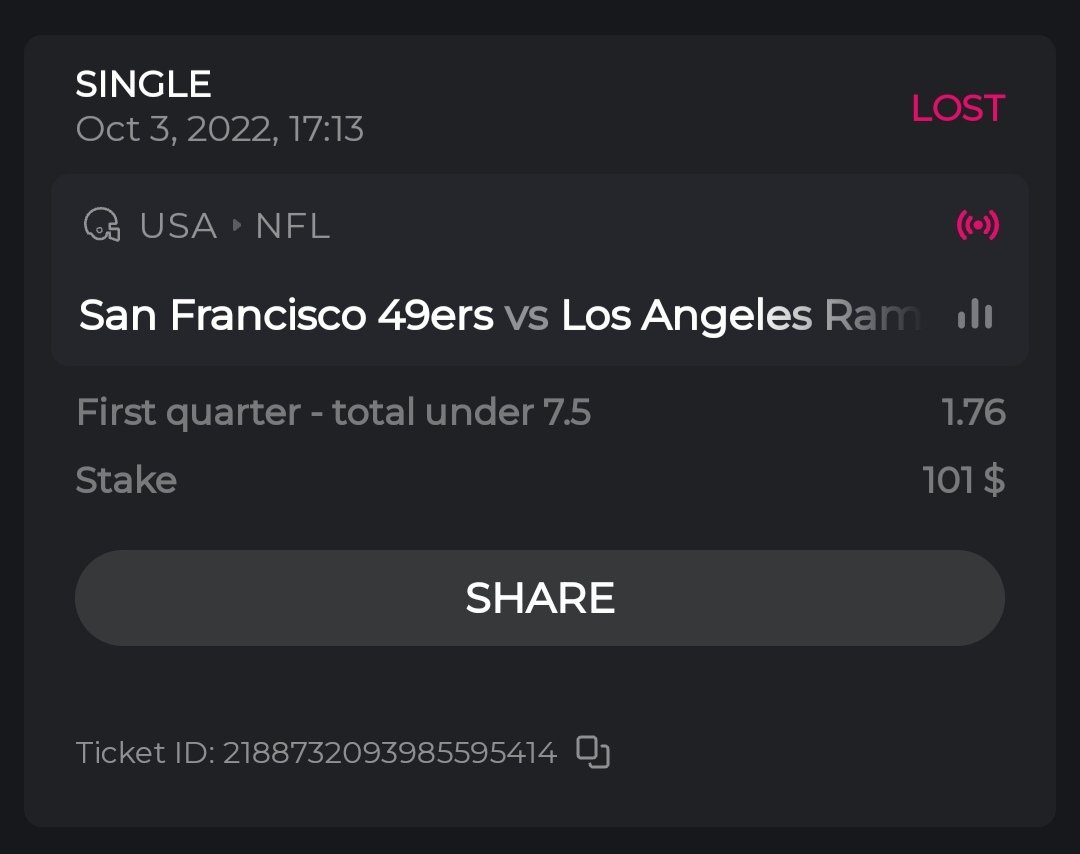Screen dimensions: 1080x854
Task: Click the Stake label
Action: [126, 480]
